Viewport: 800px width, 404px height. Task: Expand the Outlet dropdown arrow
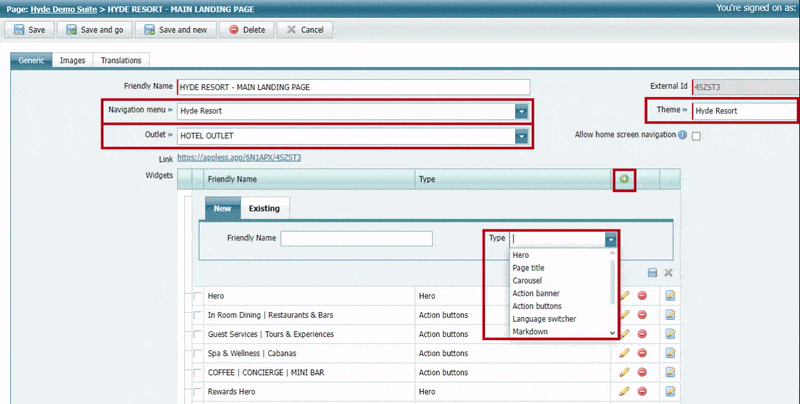point(521,136)
